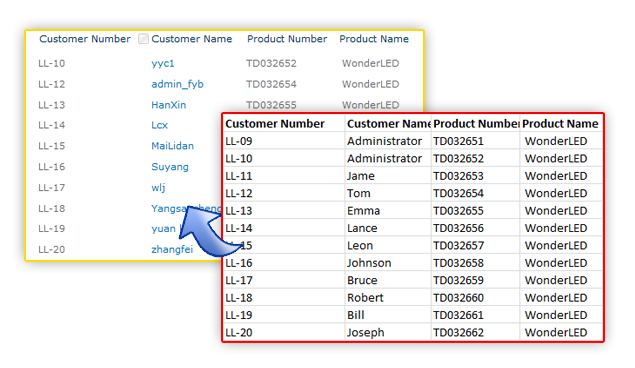
Task: Select WonderLED cell in the Joseph row
Action: [561, 333]
